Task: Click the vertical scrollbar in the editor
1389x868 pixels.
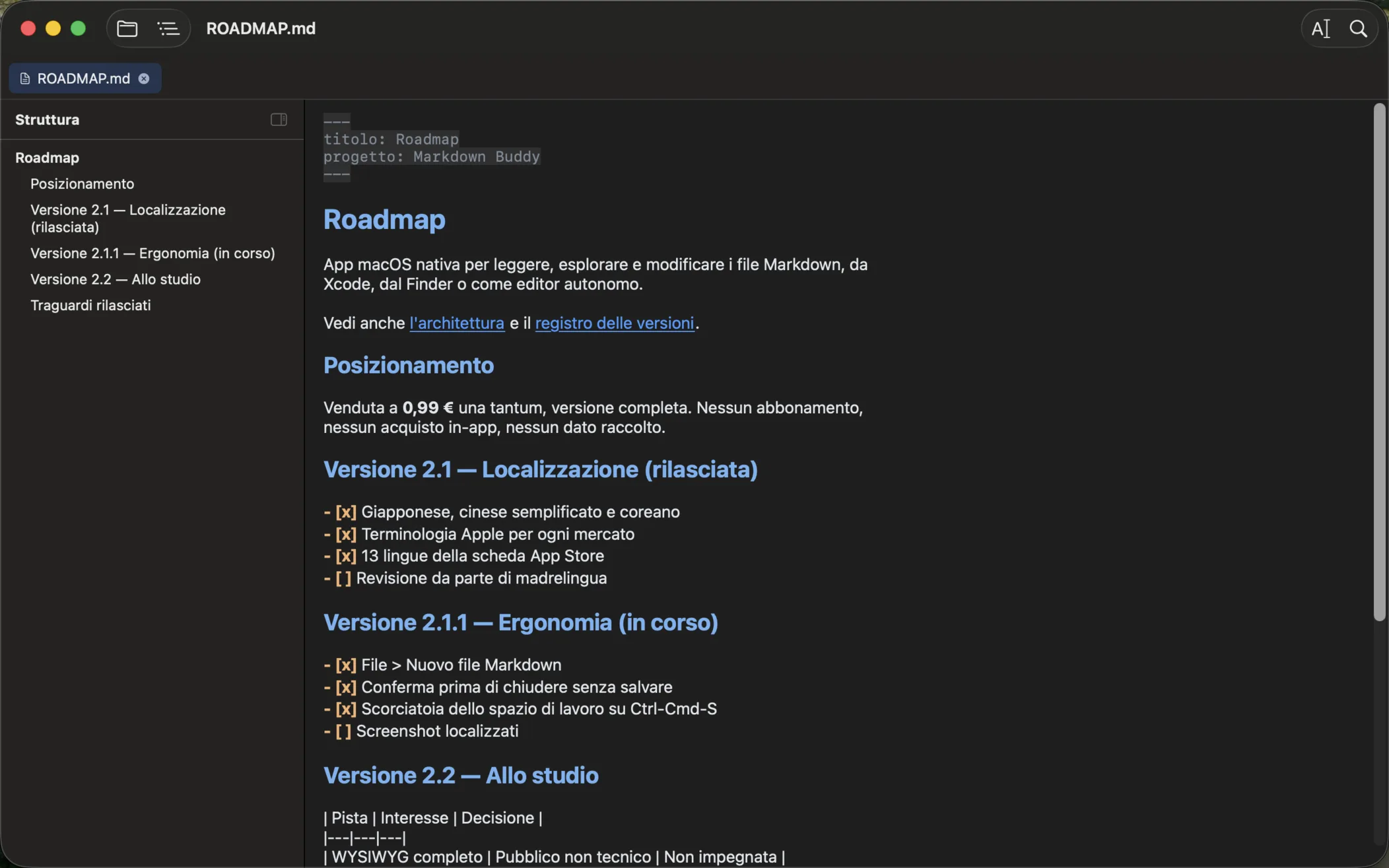Action: click(x=1379, y=362)
